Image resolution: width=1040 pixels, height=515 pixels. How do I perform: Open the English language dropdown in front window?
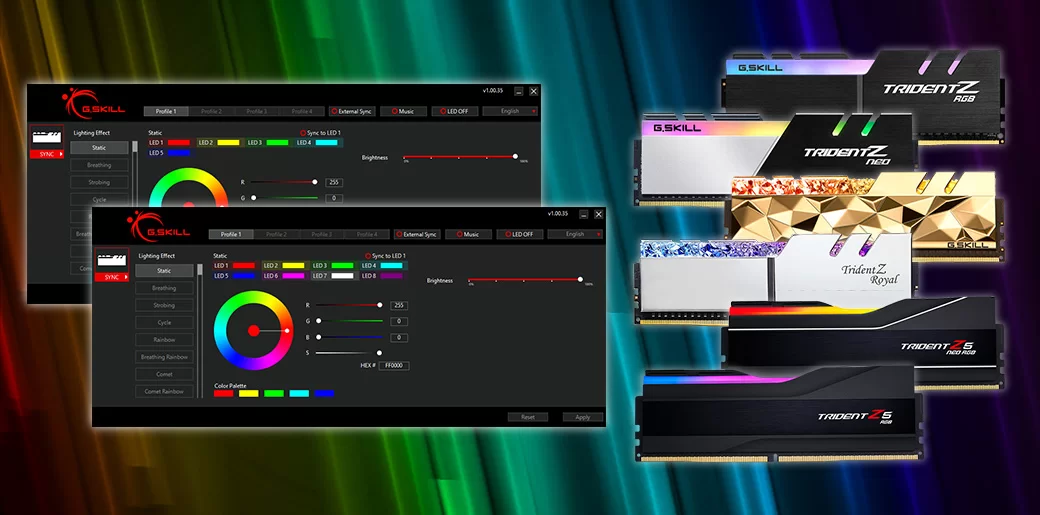[575, 234]
